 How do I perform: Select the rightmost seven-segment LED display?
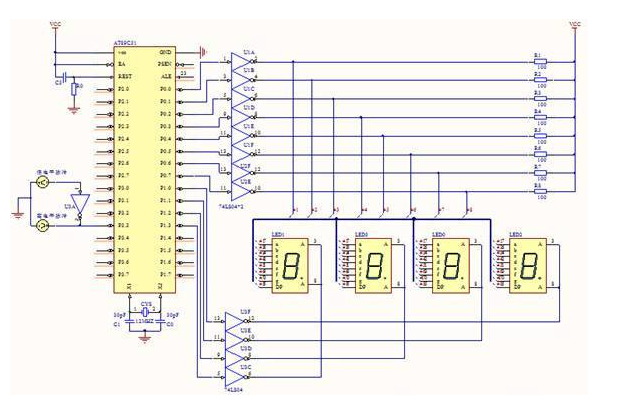tap(528, 266)
